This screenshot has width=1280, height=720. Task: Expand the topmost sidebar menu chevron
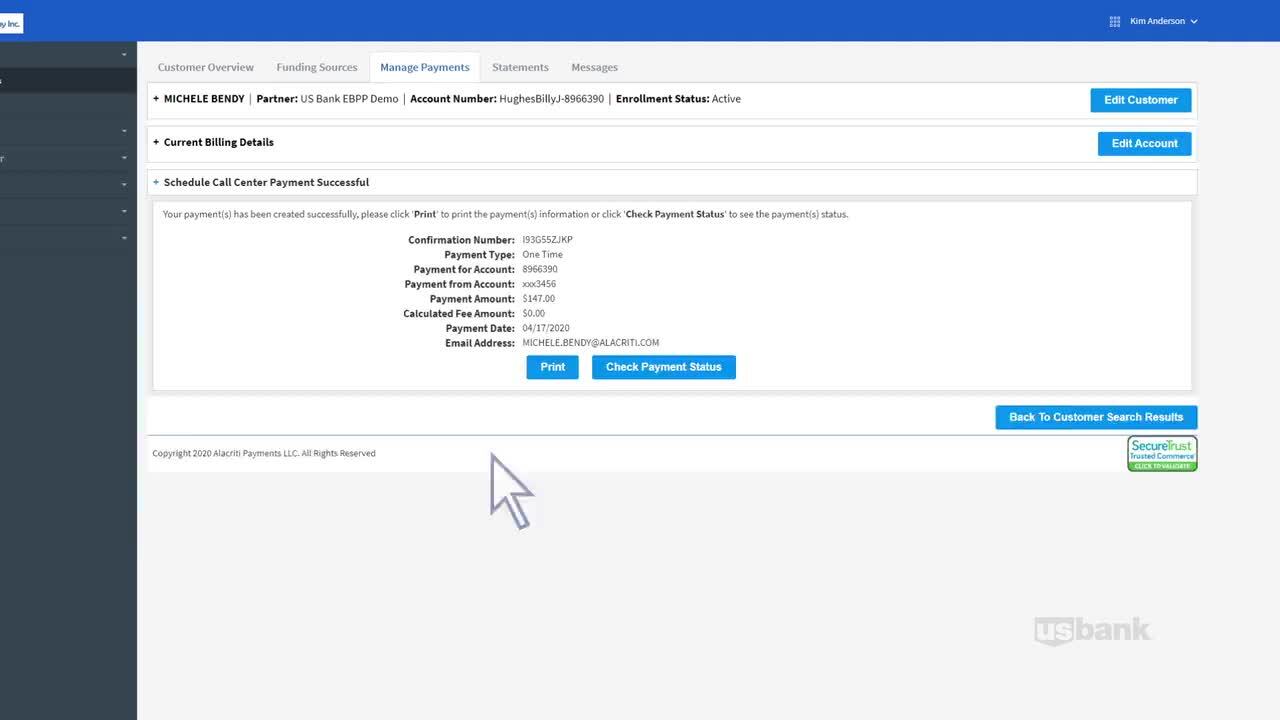click(x=124, y=54)
